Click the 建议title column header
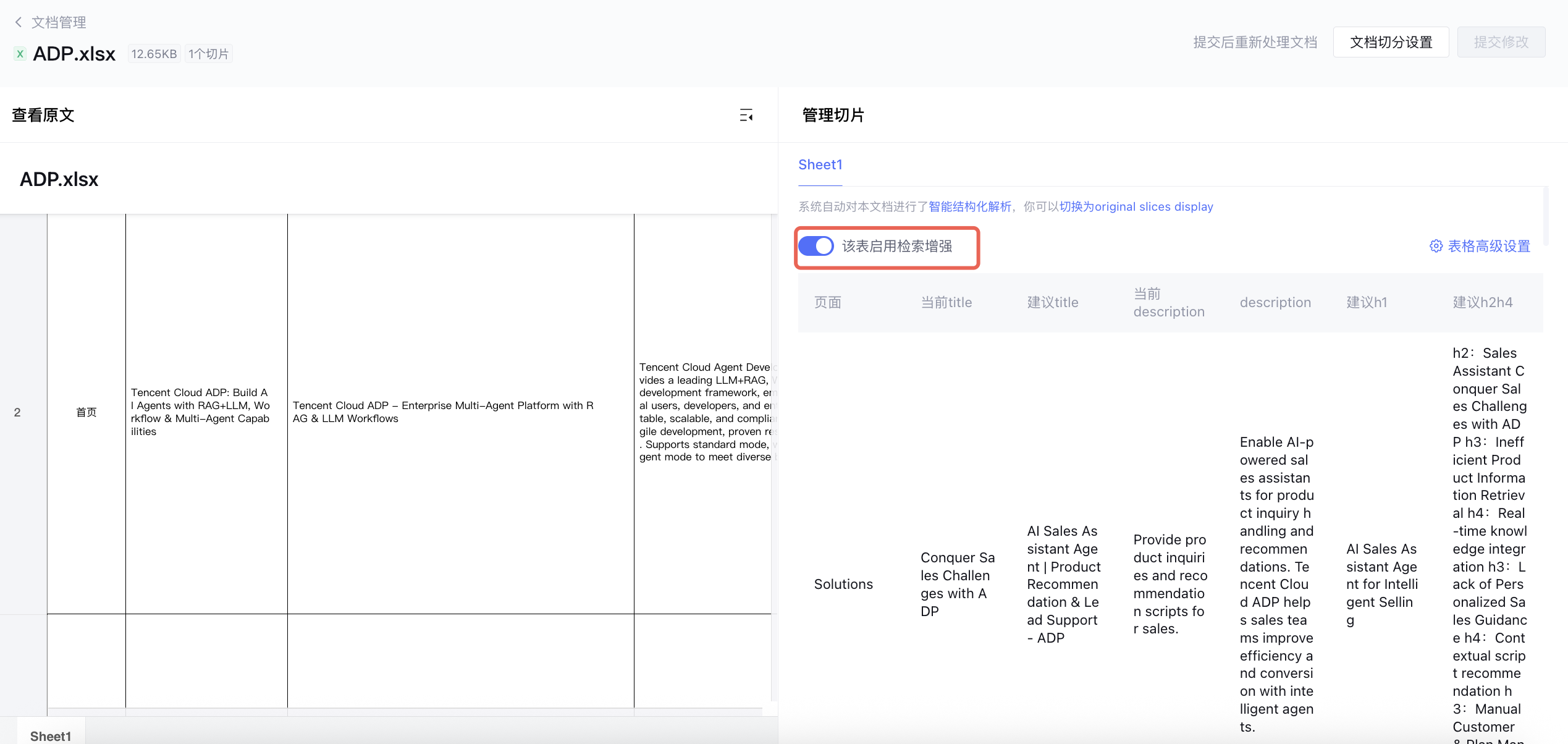This screenshot has width=1568, height=744. pyautogui.click(x=1053, y=302)
